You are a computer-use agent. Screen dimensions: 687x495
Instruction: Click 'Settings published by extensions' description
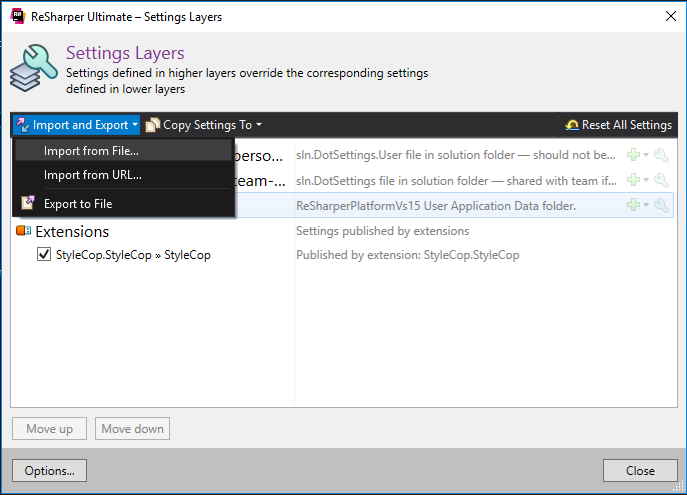(382, 231)
